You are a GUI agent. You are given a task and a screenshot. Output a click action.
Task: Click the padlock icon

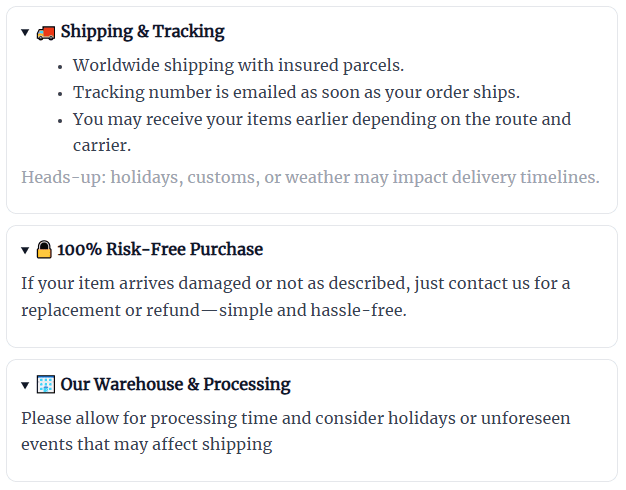tap(45, 249)
